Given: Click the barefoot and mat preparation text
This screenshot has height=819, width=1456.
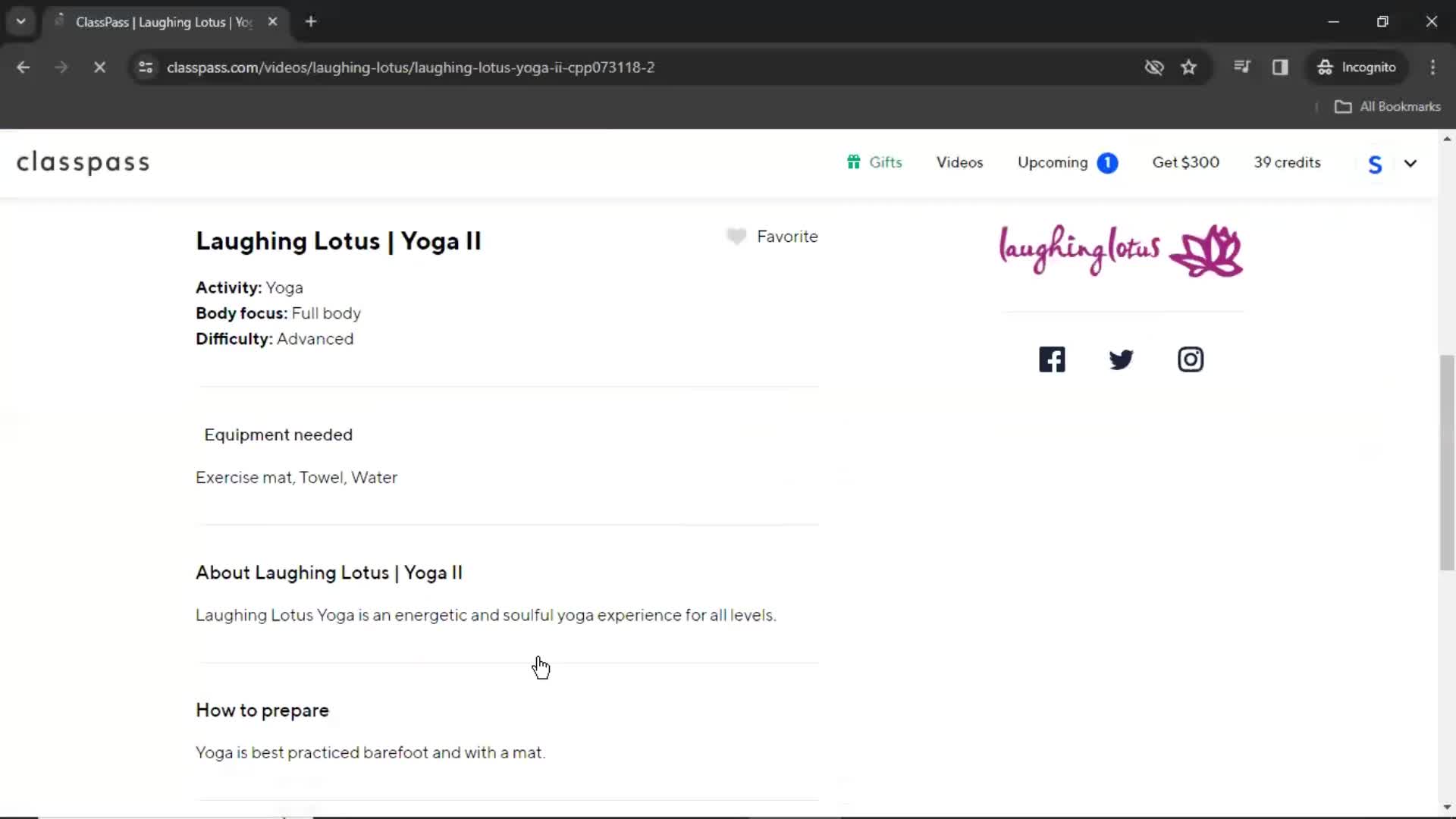Looking at the screenshot, I should (371, 753).
